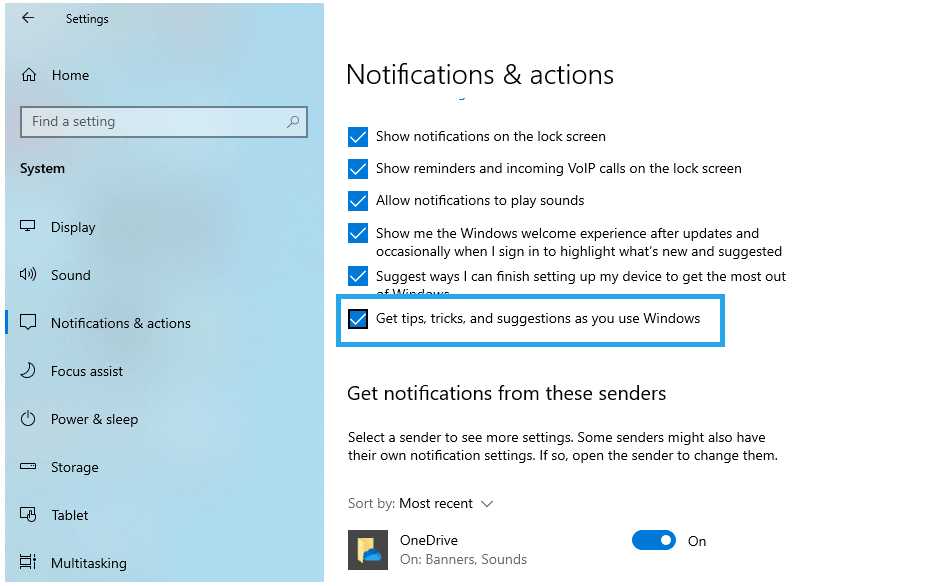Toggle OneDrive notifications off
Screen dimensions: 928x586
[653, 540]
